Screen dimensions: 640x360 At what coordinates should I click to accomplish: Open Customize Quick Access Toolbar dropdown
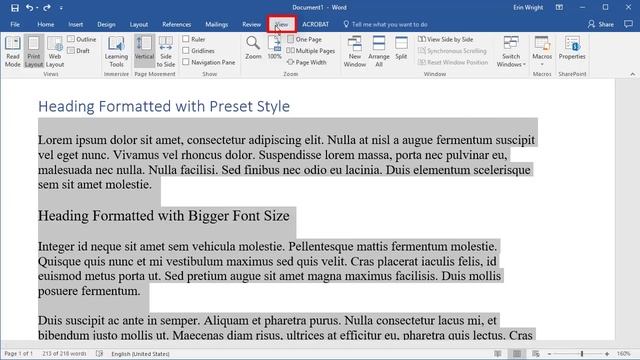[x=61, y=8]
